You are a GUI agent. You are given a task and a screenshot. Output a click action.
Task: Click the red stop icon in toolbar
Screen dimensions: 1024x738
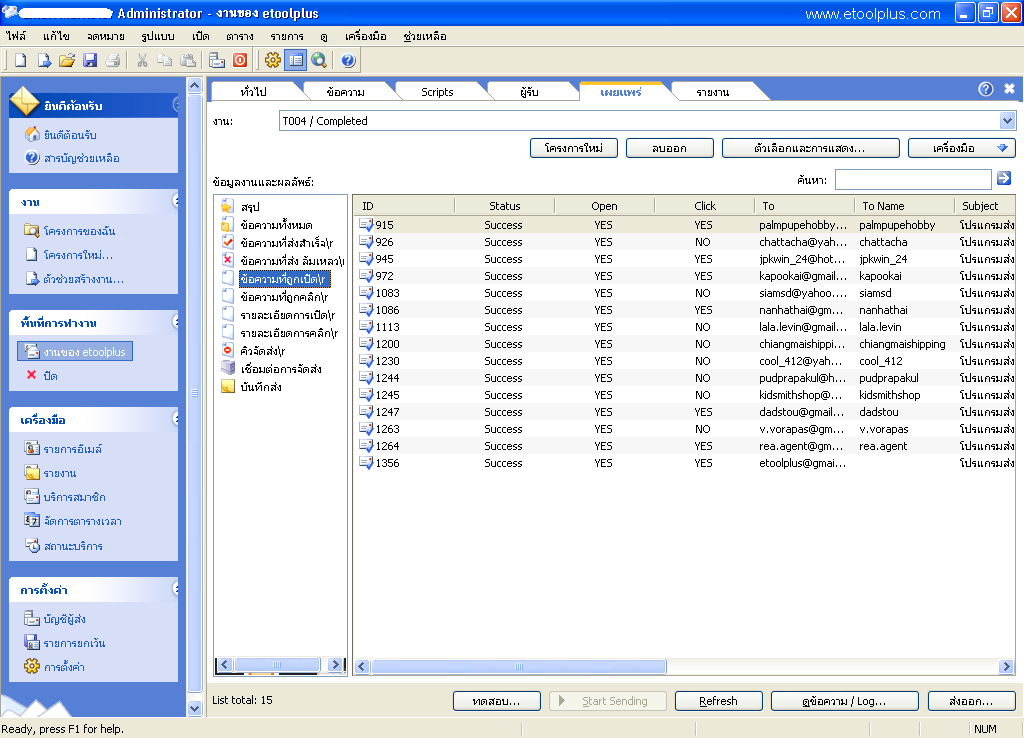tap(240, 60)
